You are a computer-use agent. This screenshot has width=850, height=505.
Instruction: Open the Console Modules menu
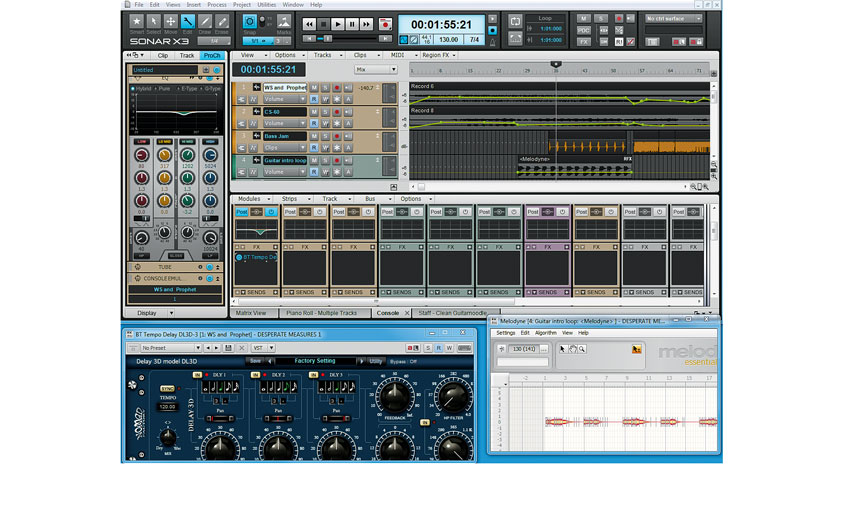click(253, 199)
